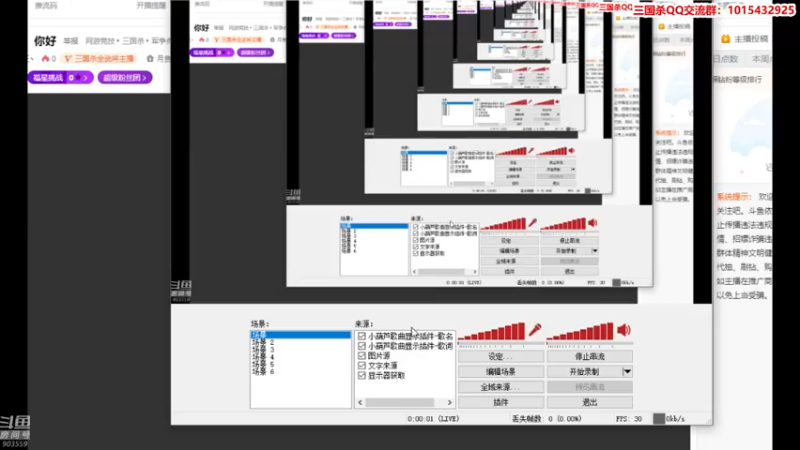Toggle 小葫芦歌曲显示插件-歌名 source checkbox in main panel
The image size is (800, 450).
pyautogui.click(x=362, y=336)
